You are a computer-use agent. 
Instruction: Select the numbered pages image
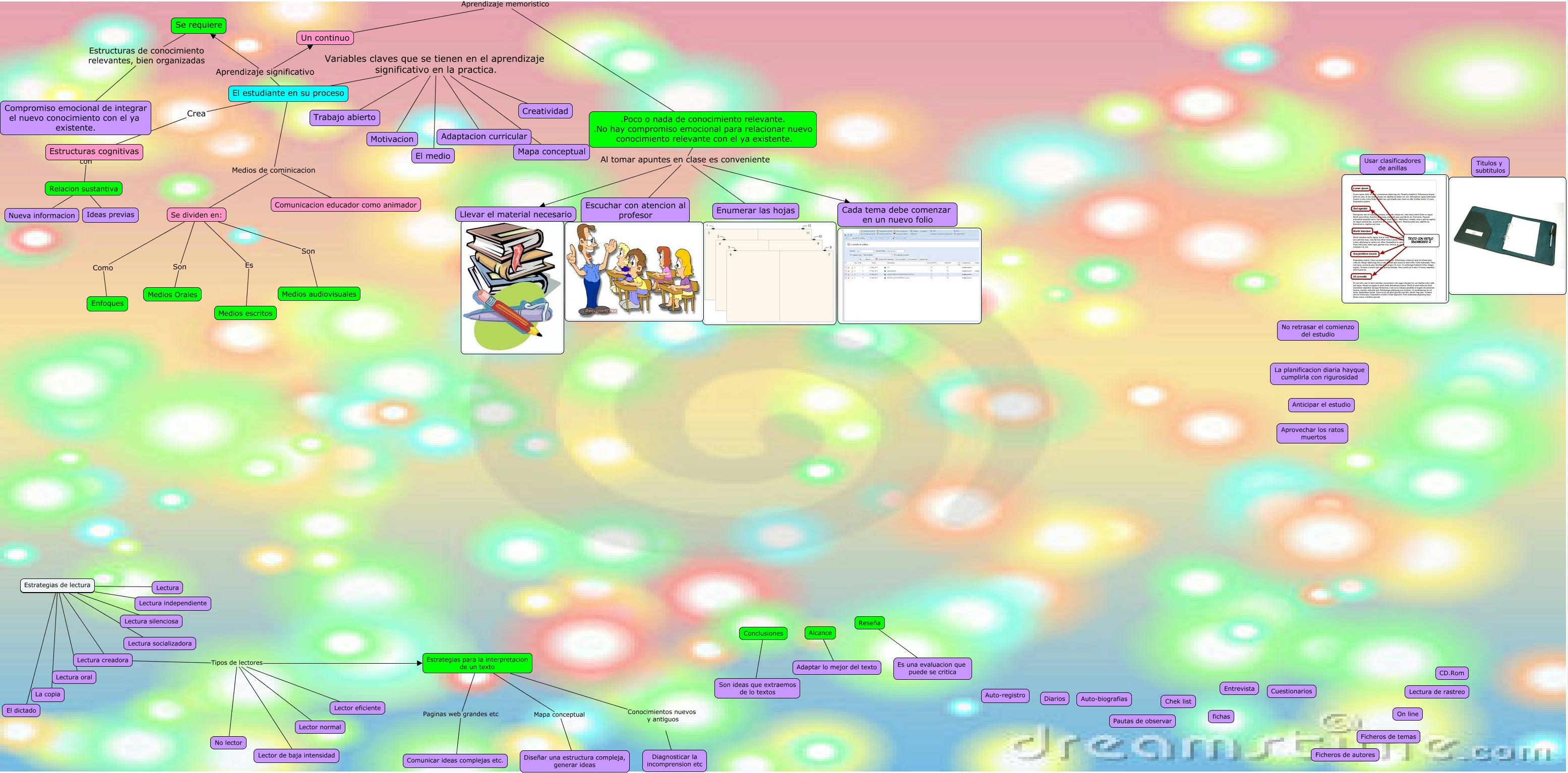(x=769, y=274)
